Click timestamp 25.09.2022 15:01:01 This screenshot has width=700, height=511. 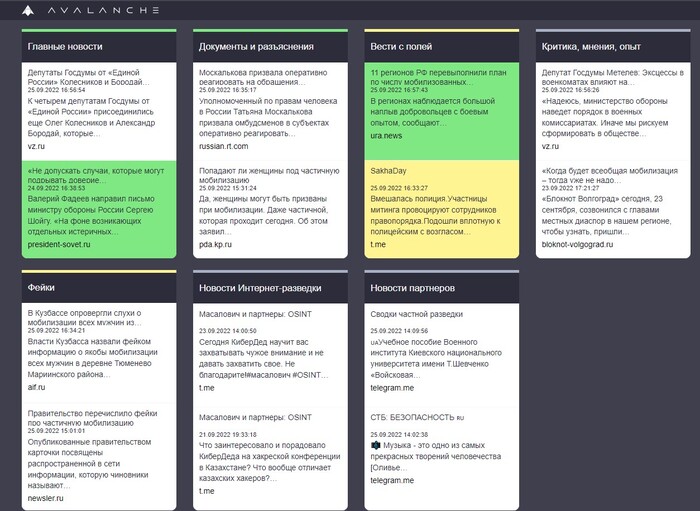(56, 431)
